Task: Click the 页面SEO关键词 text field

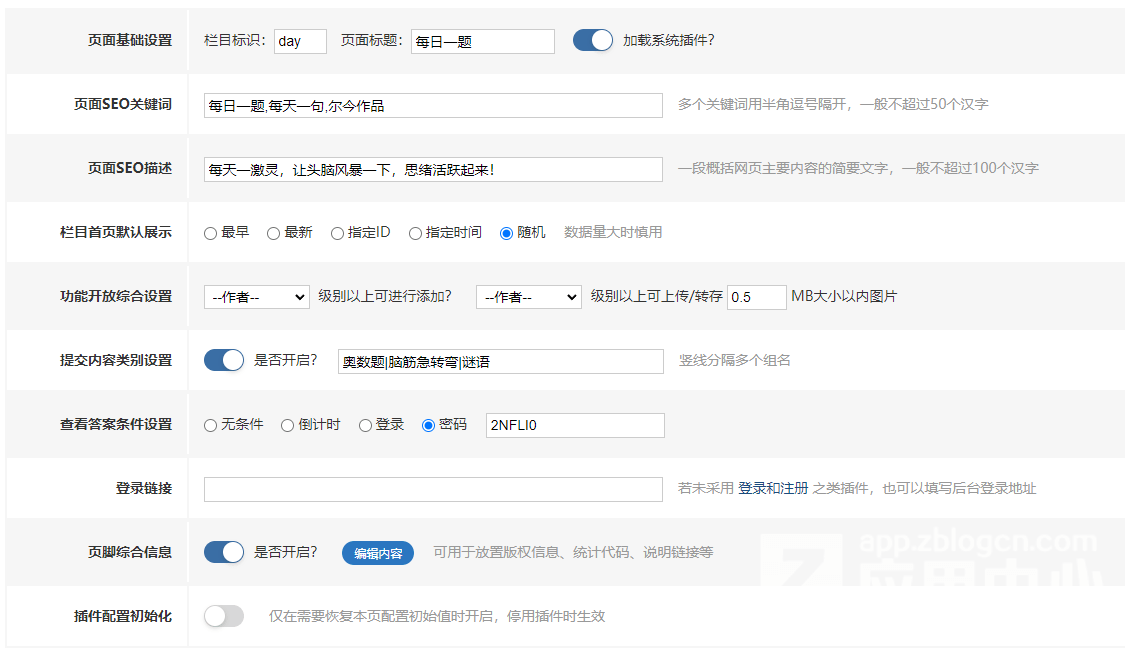Action: point(432,105)
